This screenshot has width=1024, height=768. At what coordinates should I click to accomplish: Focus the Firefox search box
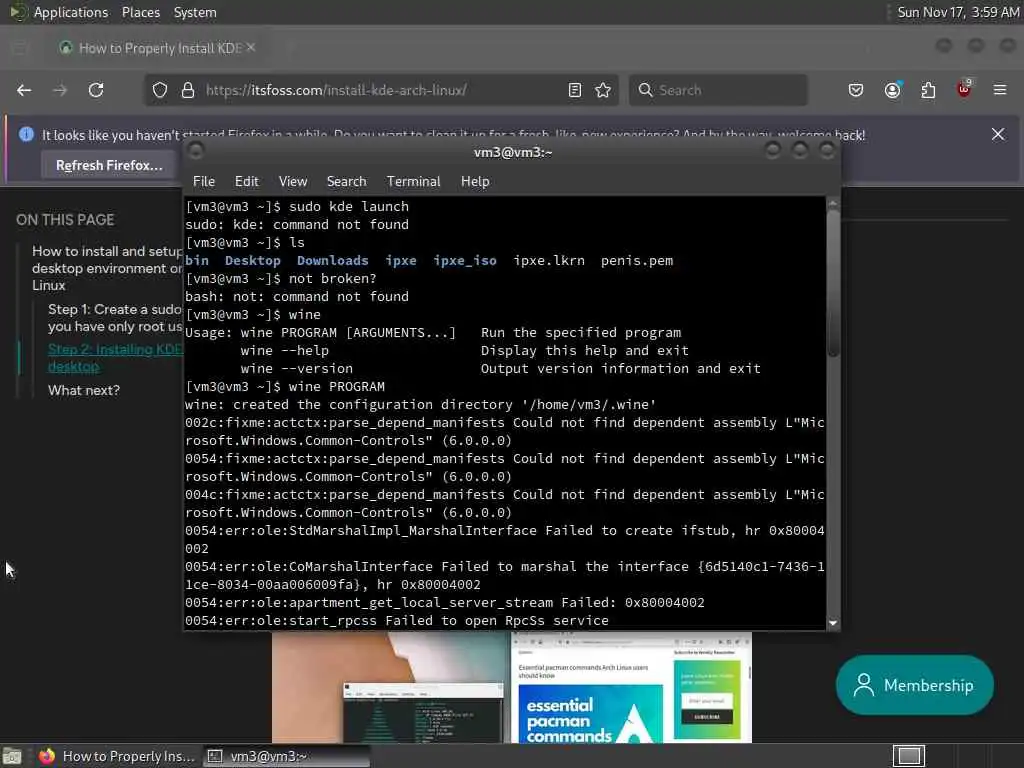(x=718, y=90)
